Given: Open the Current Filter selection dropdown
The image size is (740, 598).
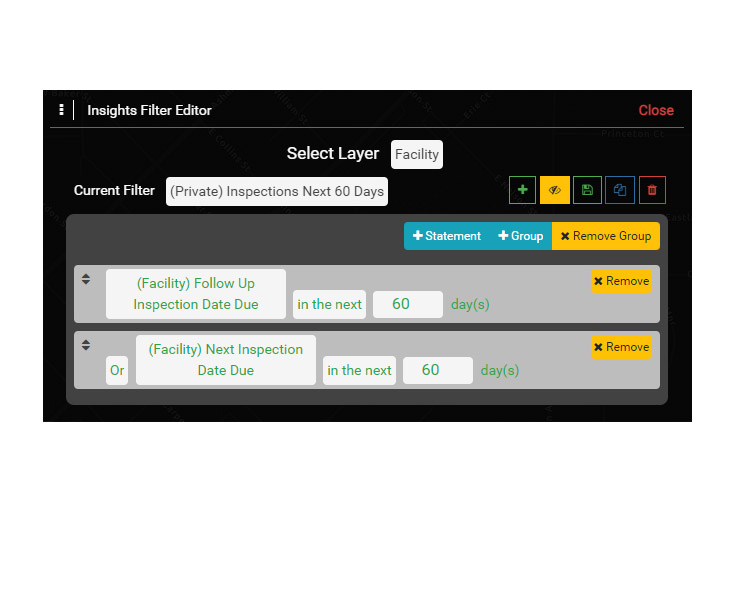Looking at the screenshot, I should tap(276, 191).
